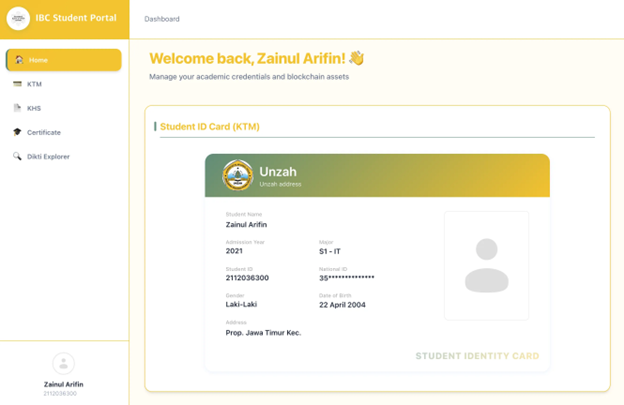Click the Date of Birth 22 April 2004
The height and width of the screenshot is (405, 624).
342,305
